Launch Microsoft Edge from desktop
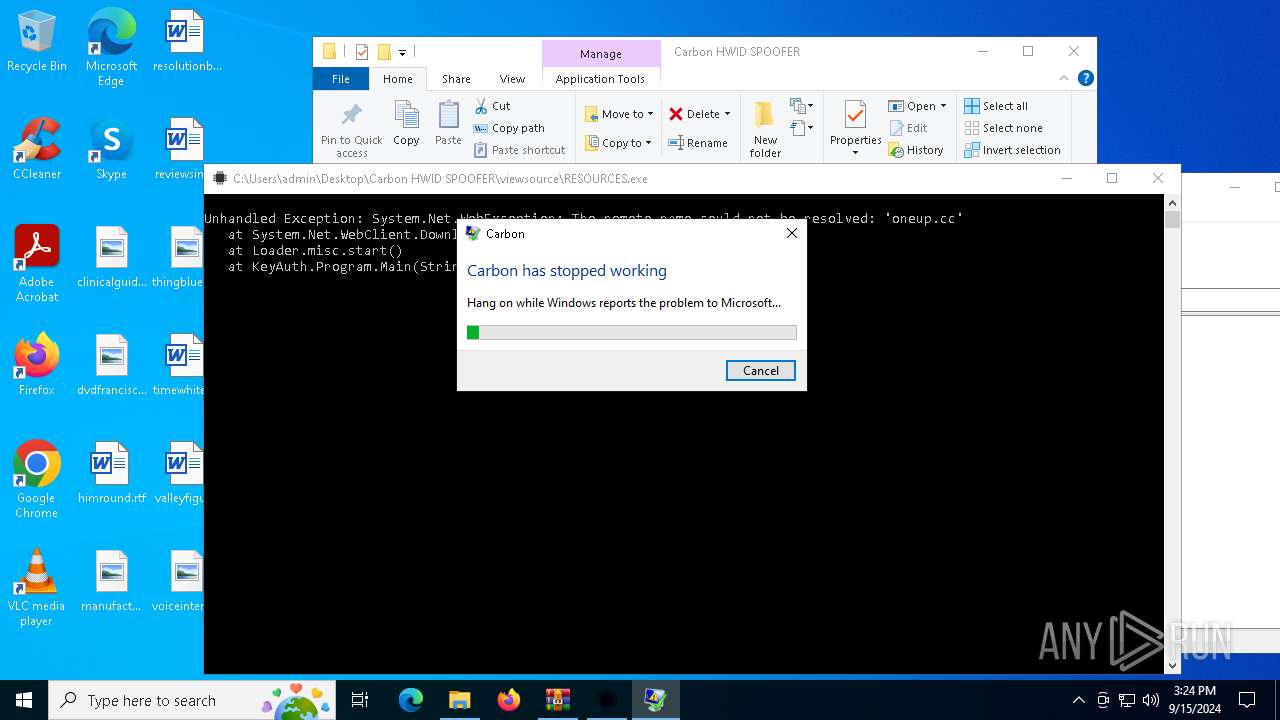 tap(111, 47)
